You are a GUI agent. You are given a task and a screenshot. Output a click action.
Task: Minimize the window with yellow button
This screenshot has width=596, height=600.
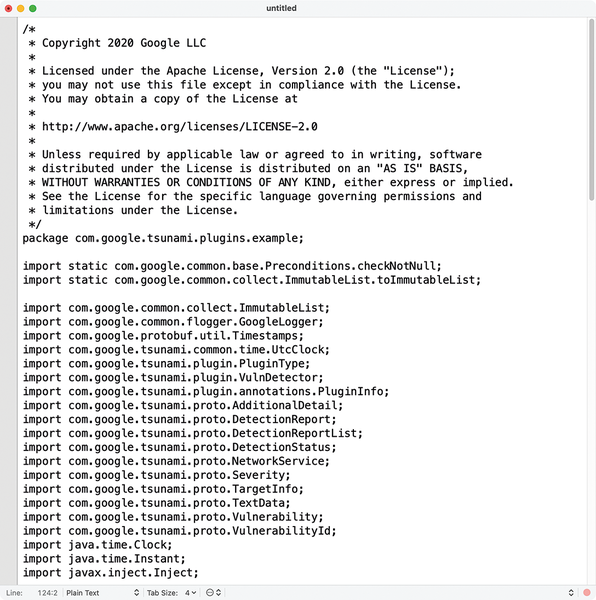click(x=21, y=8)
